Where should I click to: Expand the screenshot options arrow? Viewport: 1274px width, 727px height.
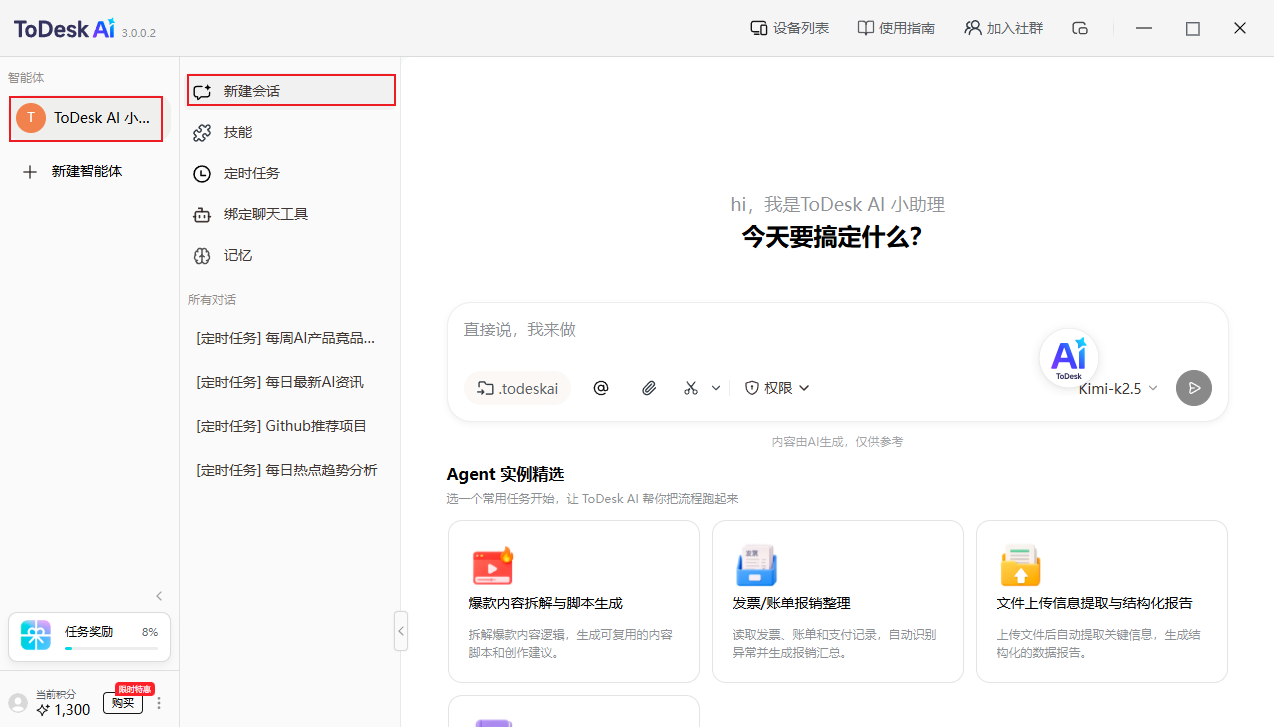(x=716, y=388)
